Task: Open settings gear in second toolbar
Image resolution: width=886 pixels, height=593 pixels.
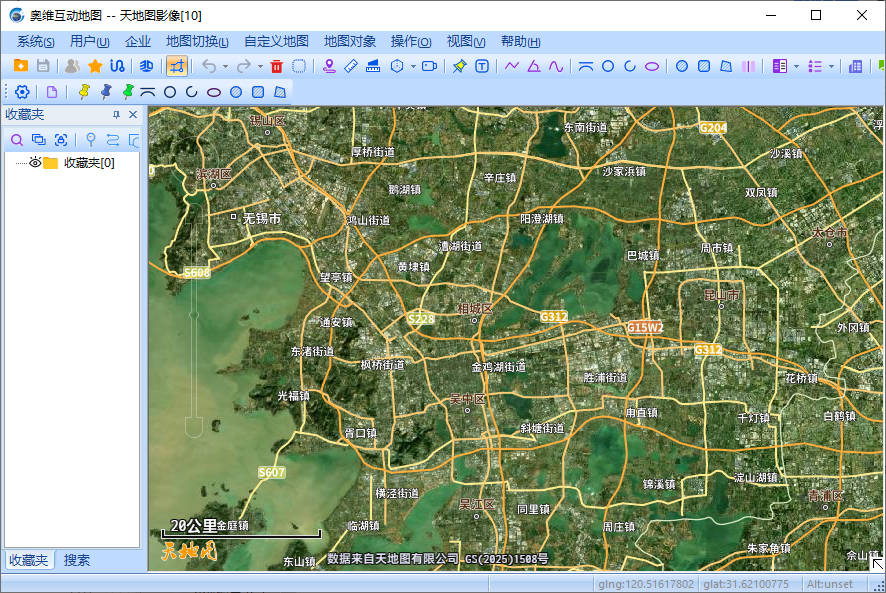Action: click(22, 92)
